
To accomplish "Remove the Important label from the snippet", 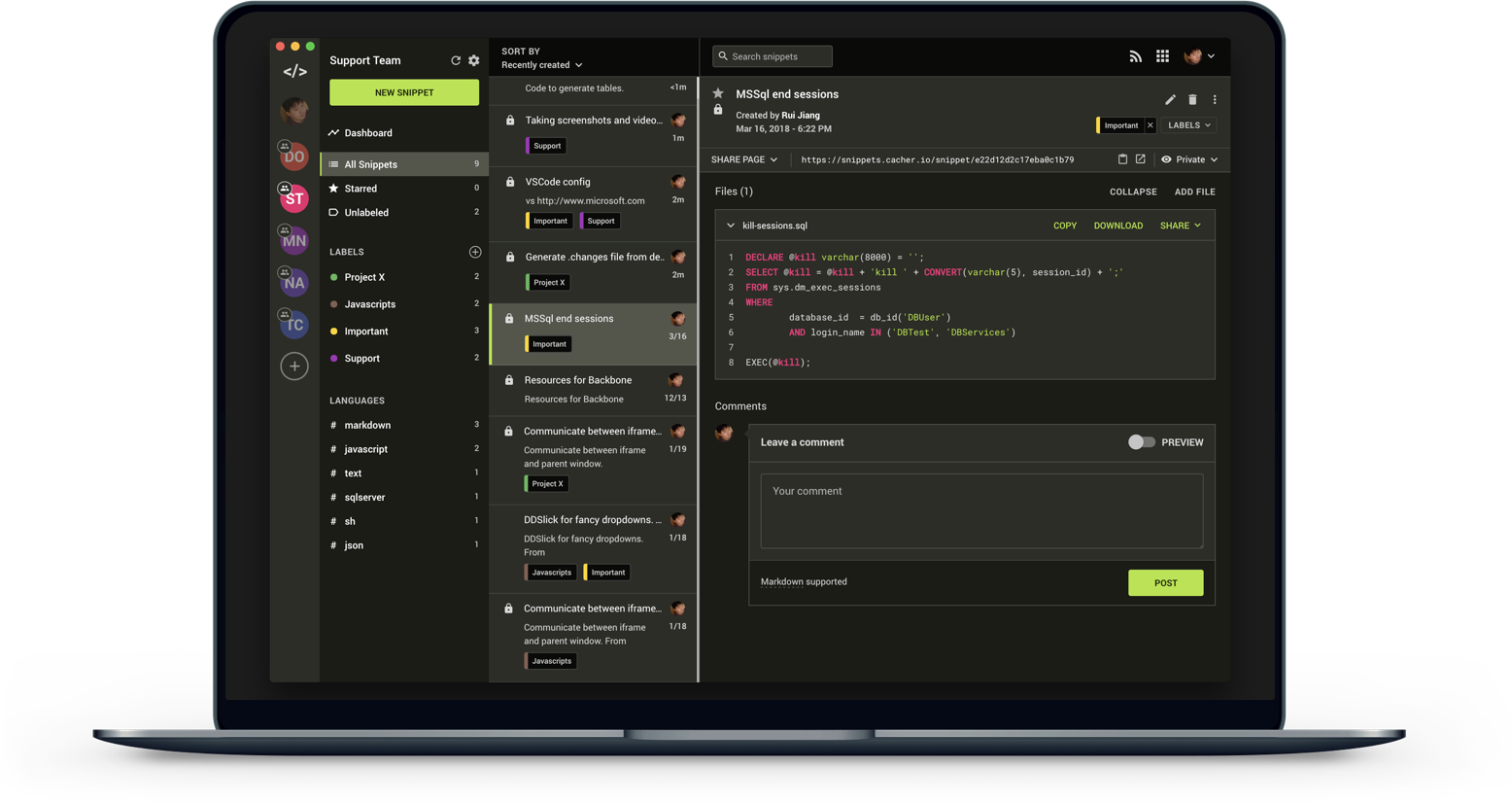I will pyautogui.click(x=1150, y=125).
